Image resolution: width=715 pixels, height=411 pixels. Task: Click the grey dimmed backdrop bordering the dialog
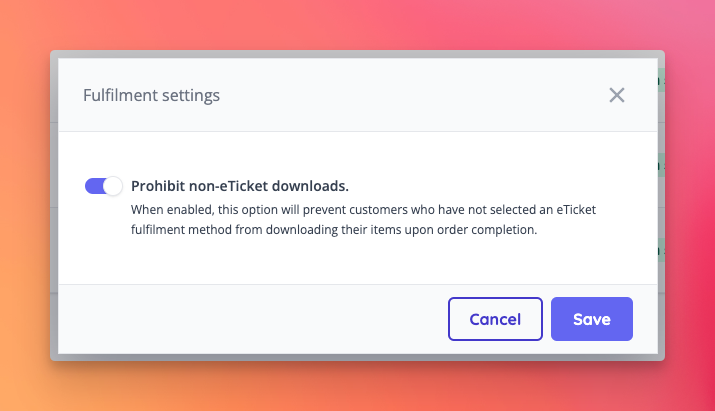point(54,205)
